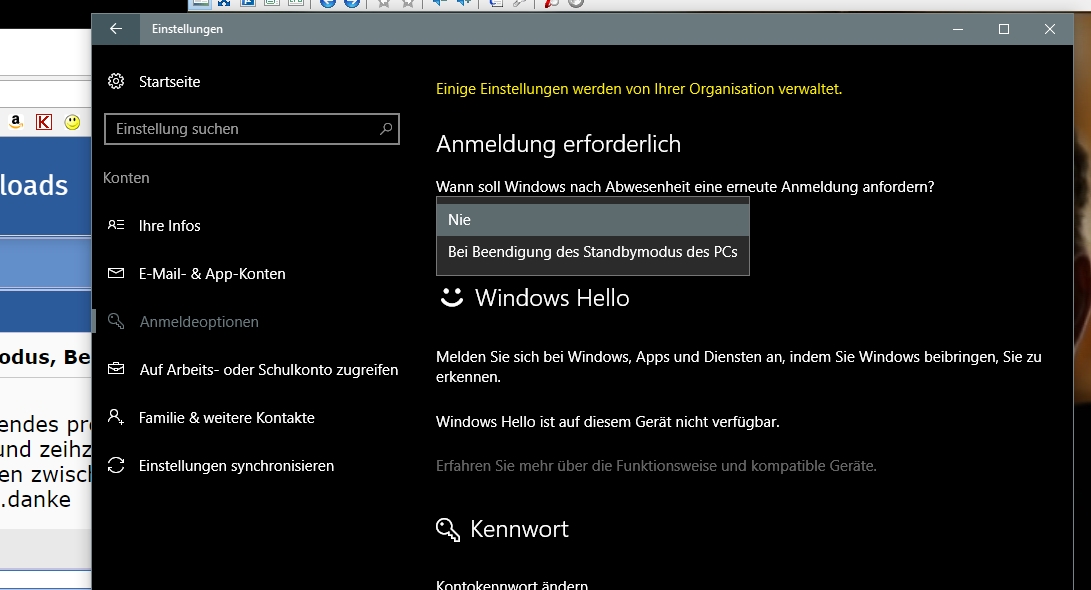
Task: Focus the Einstellung suchen search field
Action: point(252,129)
